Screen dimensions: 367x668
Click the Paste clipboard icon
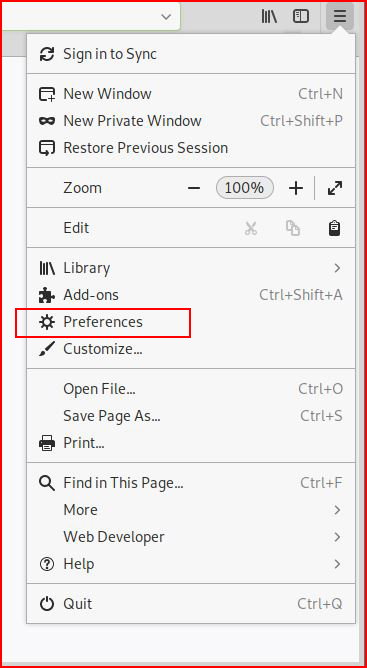coord(335,228)
